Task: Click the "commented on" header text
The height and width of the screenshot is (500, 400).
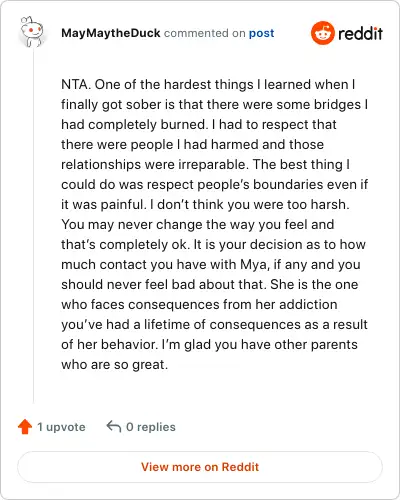Action: pyautogui.click(x=205, y=33)
